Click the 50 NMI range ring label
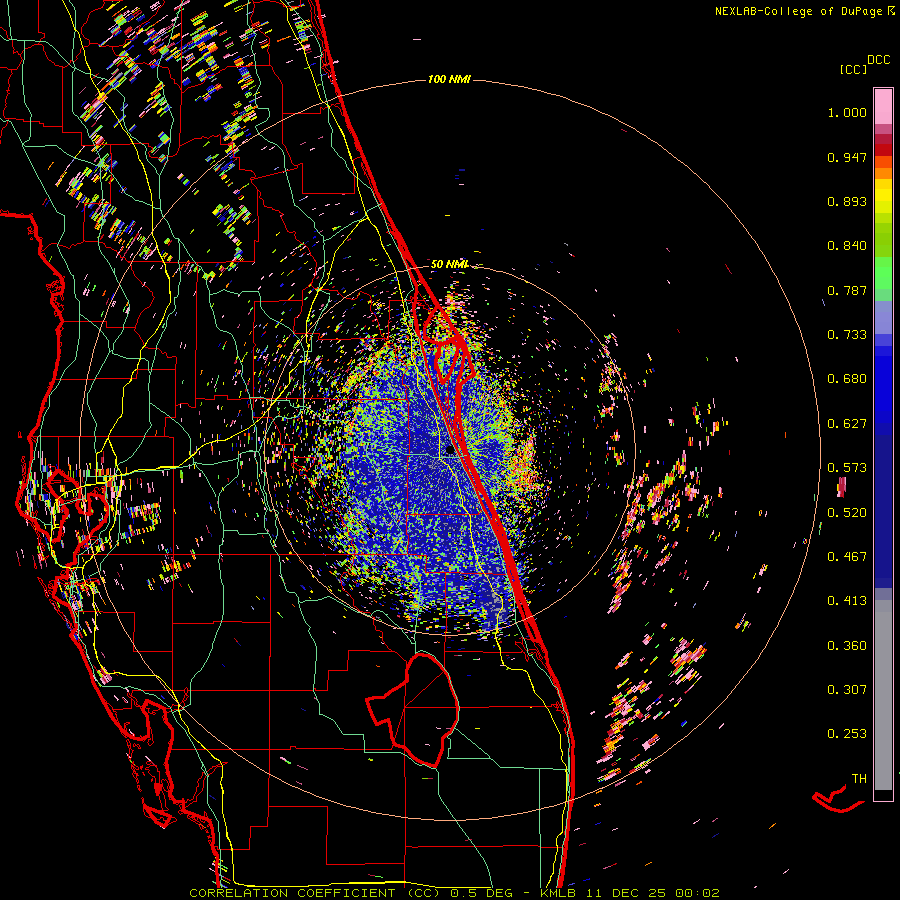 (x=449, y=264)
